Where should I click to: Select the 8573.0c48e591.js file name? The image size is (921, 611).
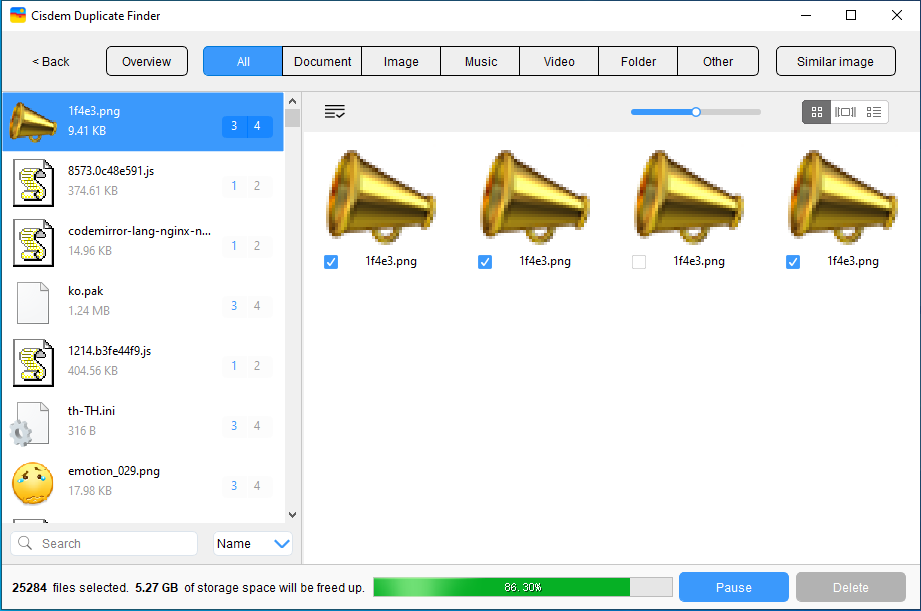click(111, 171)
